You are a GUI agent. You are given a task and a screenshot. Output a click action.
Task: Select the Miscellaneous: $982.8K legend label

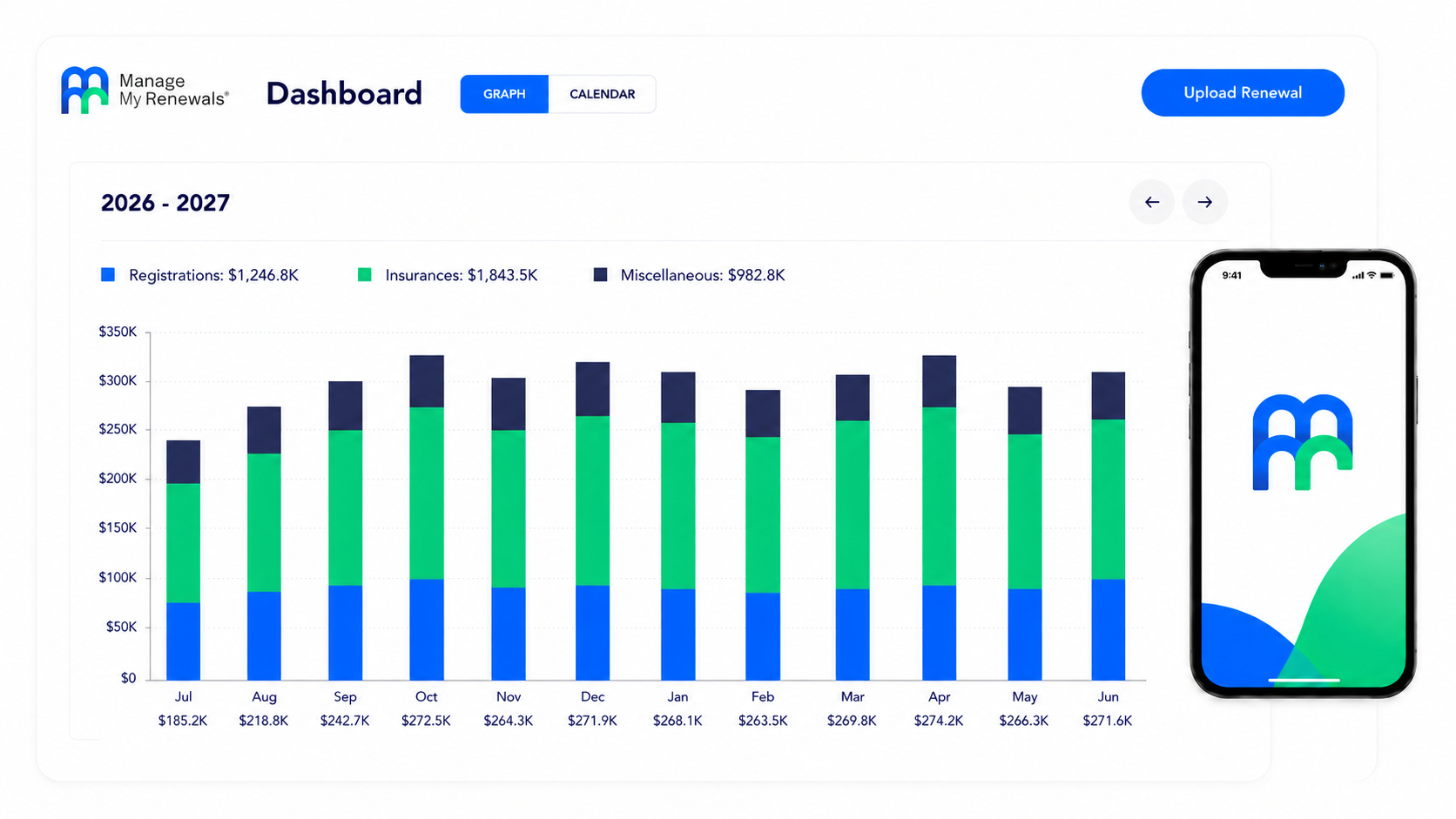coord(703,275)
